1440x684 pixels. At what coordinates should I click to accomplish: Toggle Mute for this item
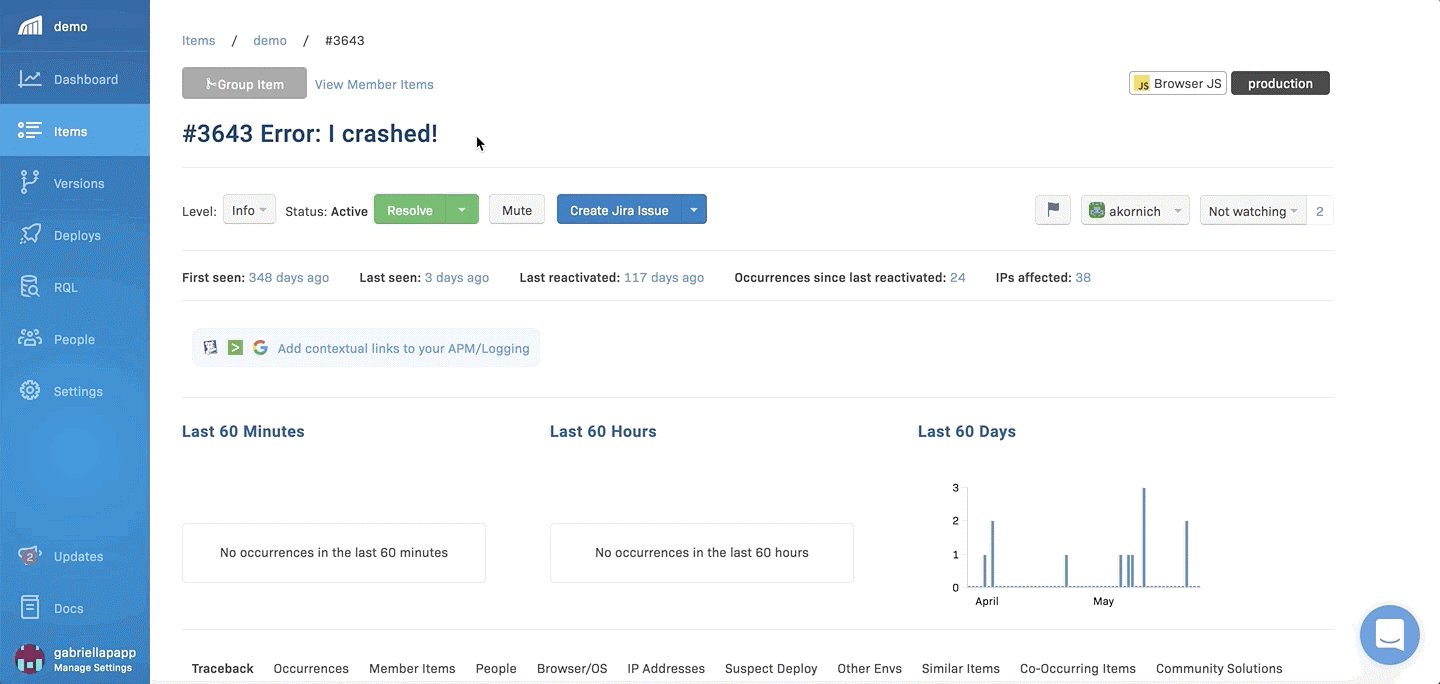point(516,210)
